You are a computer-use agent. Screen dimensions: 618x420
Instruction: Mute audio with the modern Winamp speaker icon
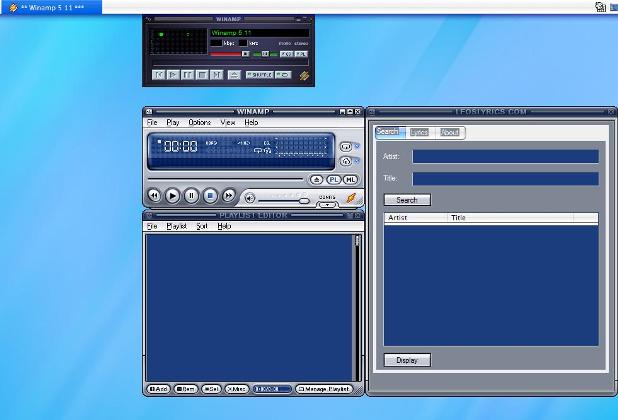[249, 198]
